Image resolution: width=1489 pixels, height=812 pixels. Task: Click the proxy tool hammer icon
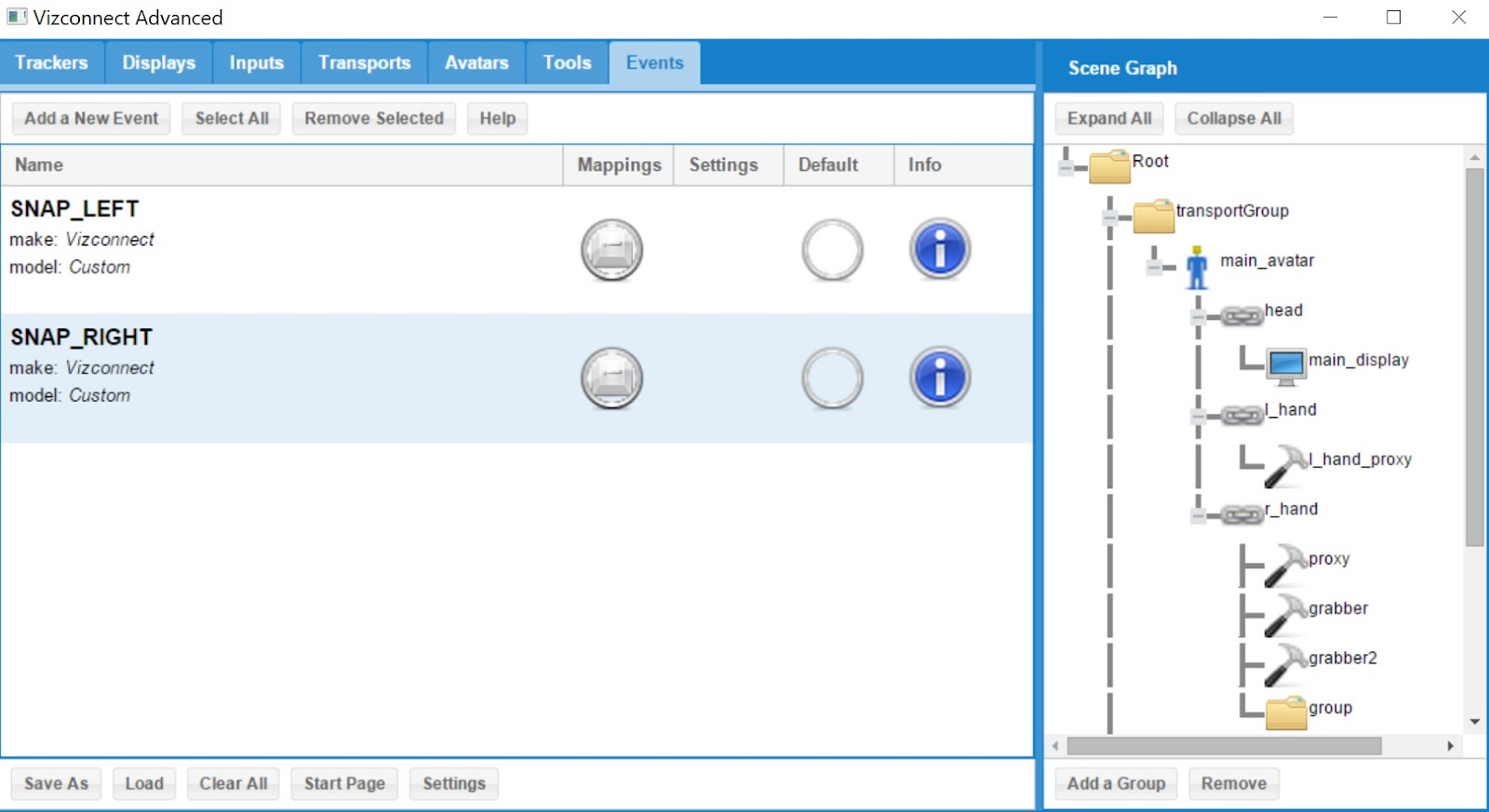pos(1286,566)
